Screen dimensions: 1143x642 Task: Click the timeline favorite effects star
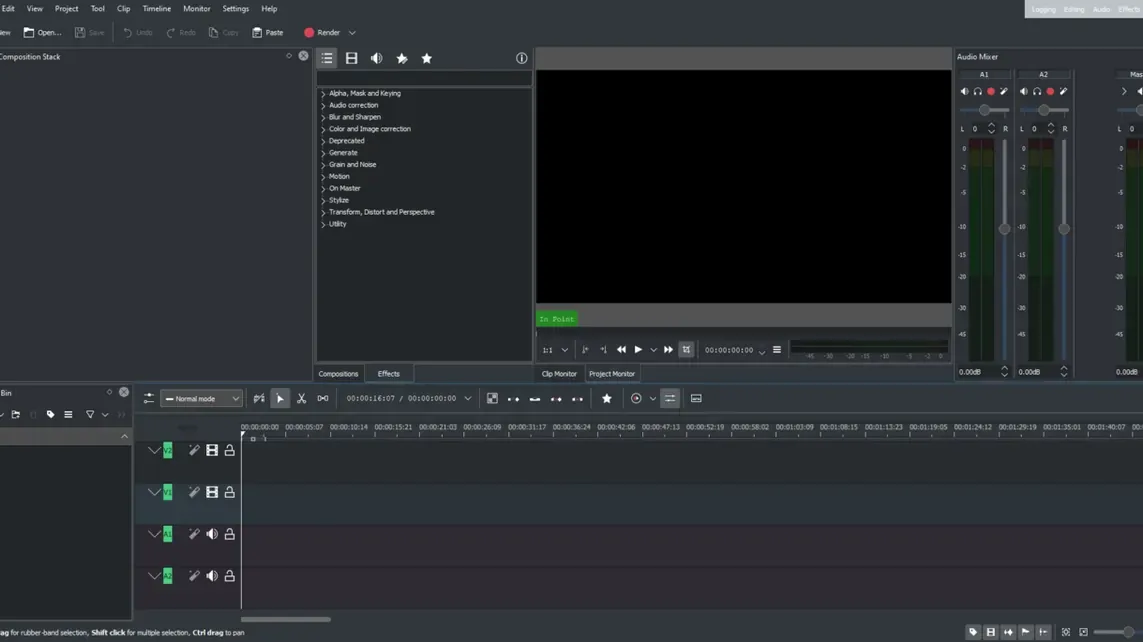606,399
